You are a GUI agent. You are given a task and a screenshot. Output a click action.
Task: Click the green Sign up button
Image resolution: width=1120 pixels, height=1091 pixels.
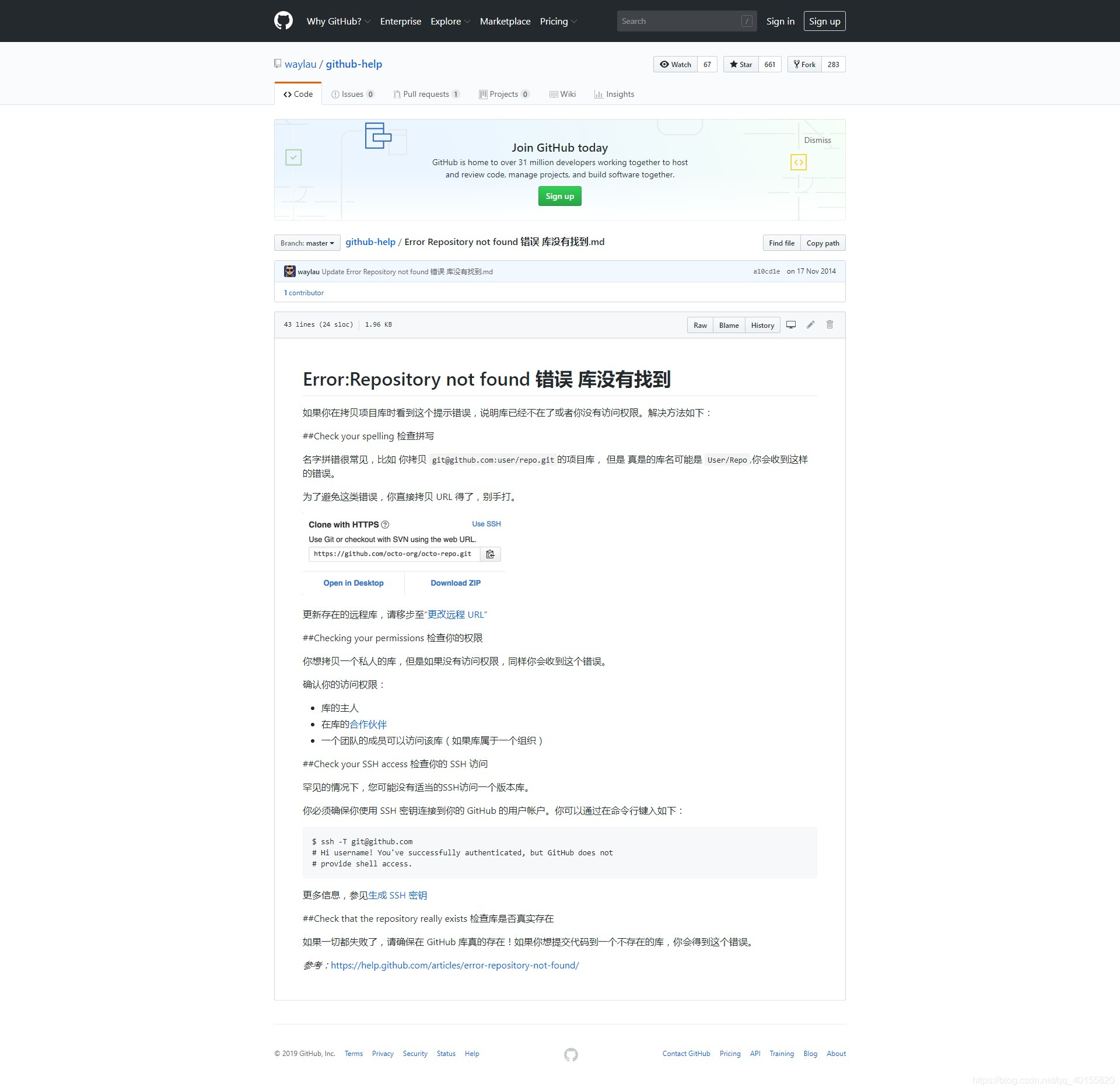point(559,196)
